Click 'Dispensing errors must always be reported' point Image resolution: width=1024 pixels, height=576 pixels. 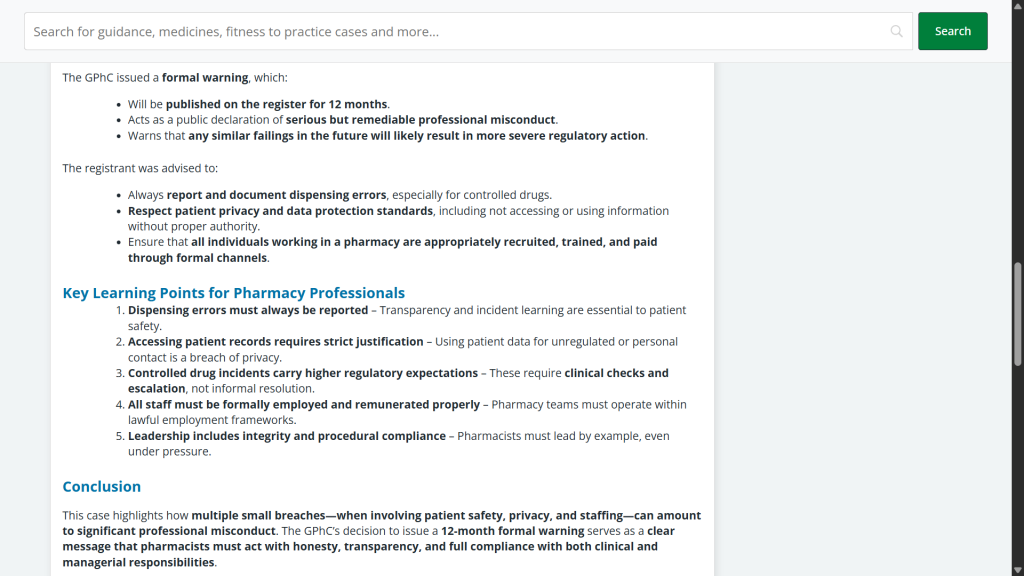click(248, 310)
